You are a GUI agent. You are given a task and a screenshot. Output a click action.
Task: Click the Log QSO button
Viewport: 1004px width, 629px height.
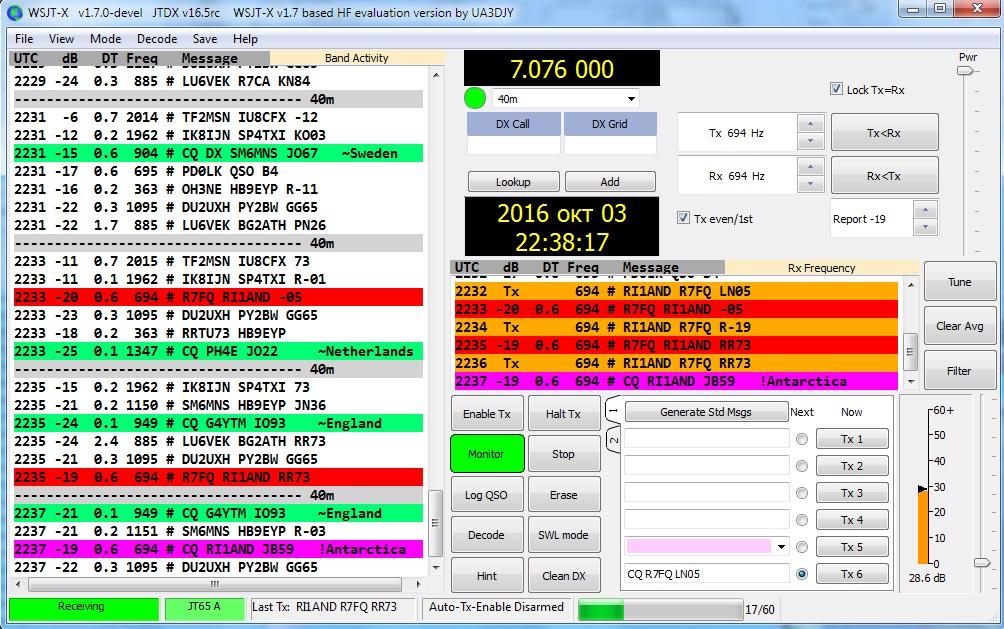[x=486, y=495]
